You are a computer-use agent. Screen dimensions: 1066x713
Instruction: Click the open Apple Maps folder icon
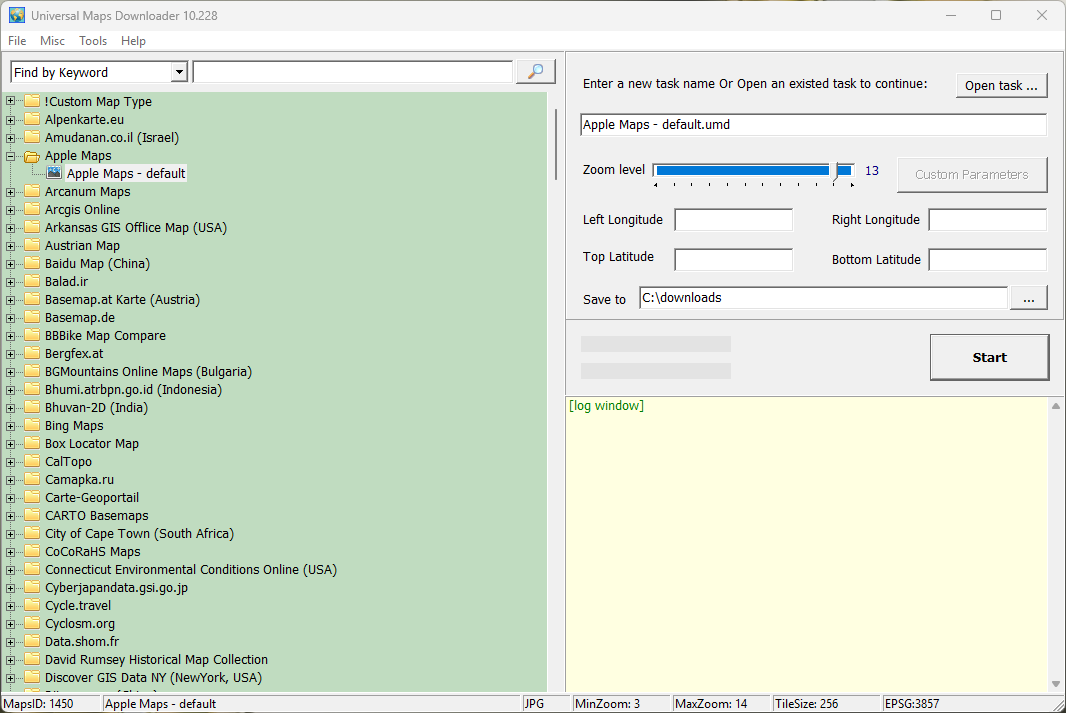click(32, 156)
